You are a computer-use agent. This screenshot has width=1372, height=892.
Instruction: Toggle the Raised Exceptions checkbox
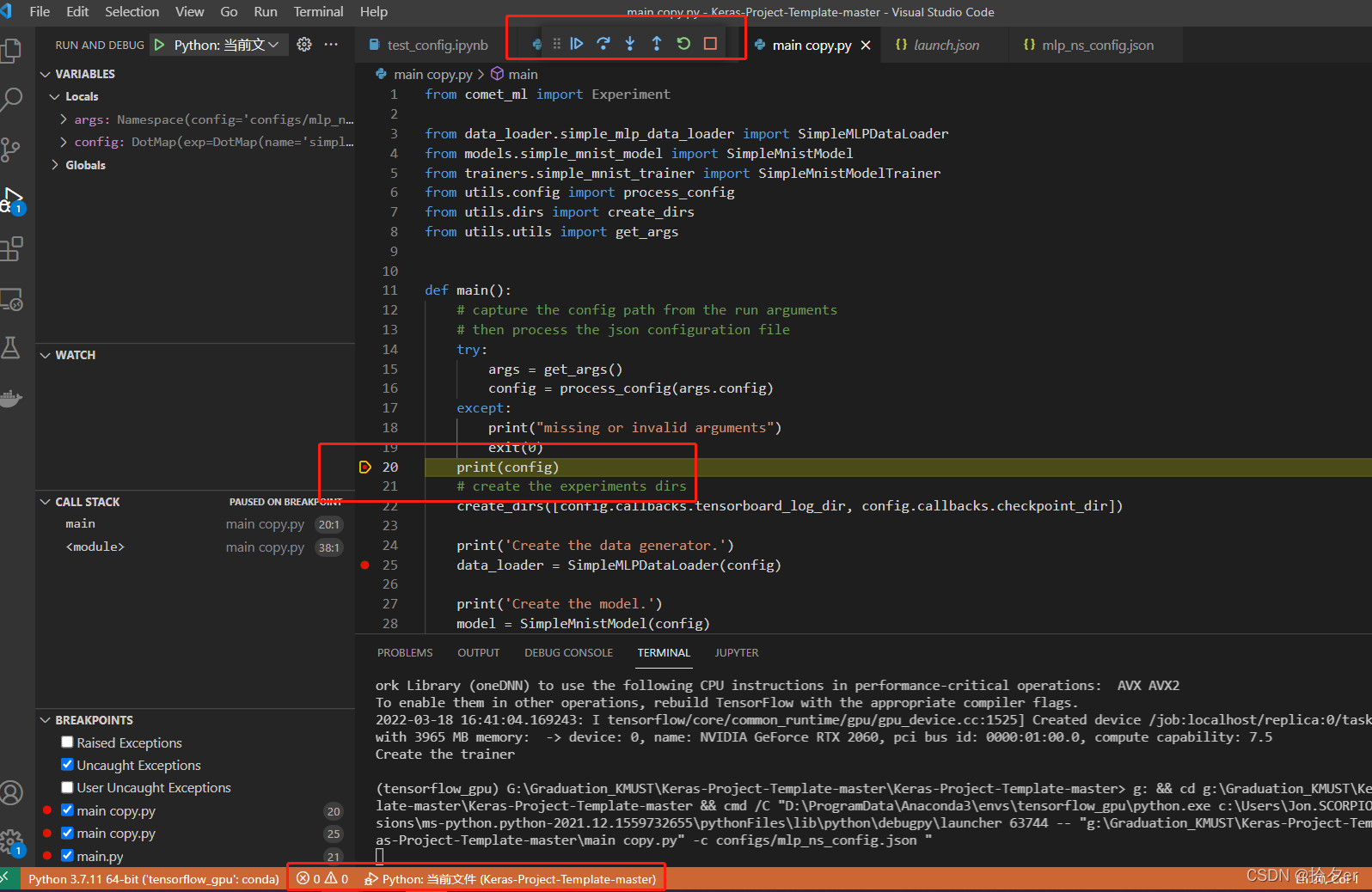coord(67,742)
